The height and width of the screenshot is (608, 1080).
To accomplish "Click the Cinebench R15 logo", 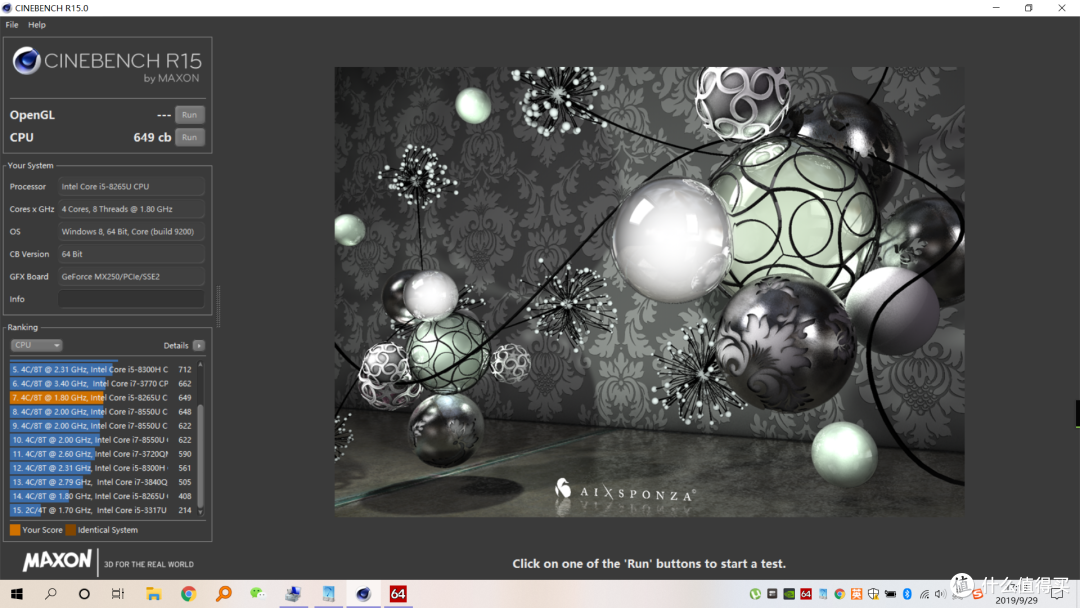I will 107,66.
